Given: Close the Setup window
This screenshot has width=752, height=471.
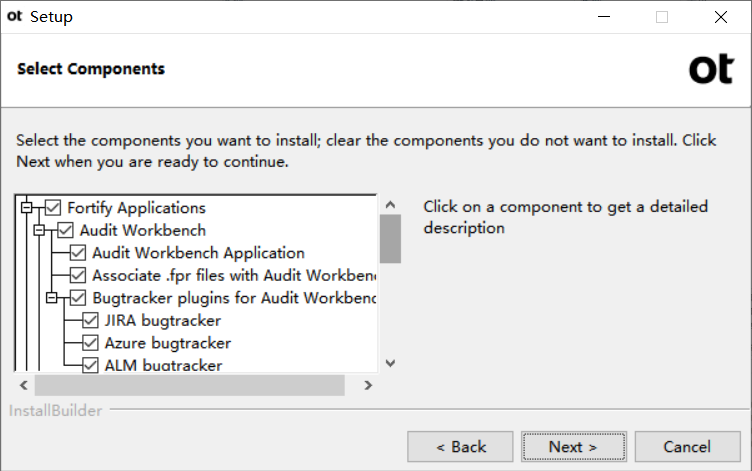Looking at the screenshot, I should click(x=721, y=17).
